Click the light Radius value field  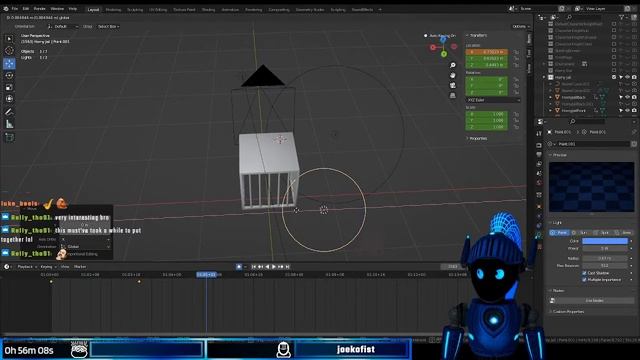(x=604, y=258)
